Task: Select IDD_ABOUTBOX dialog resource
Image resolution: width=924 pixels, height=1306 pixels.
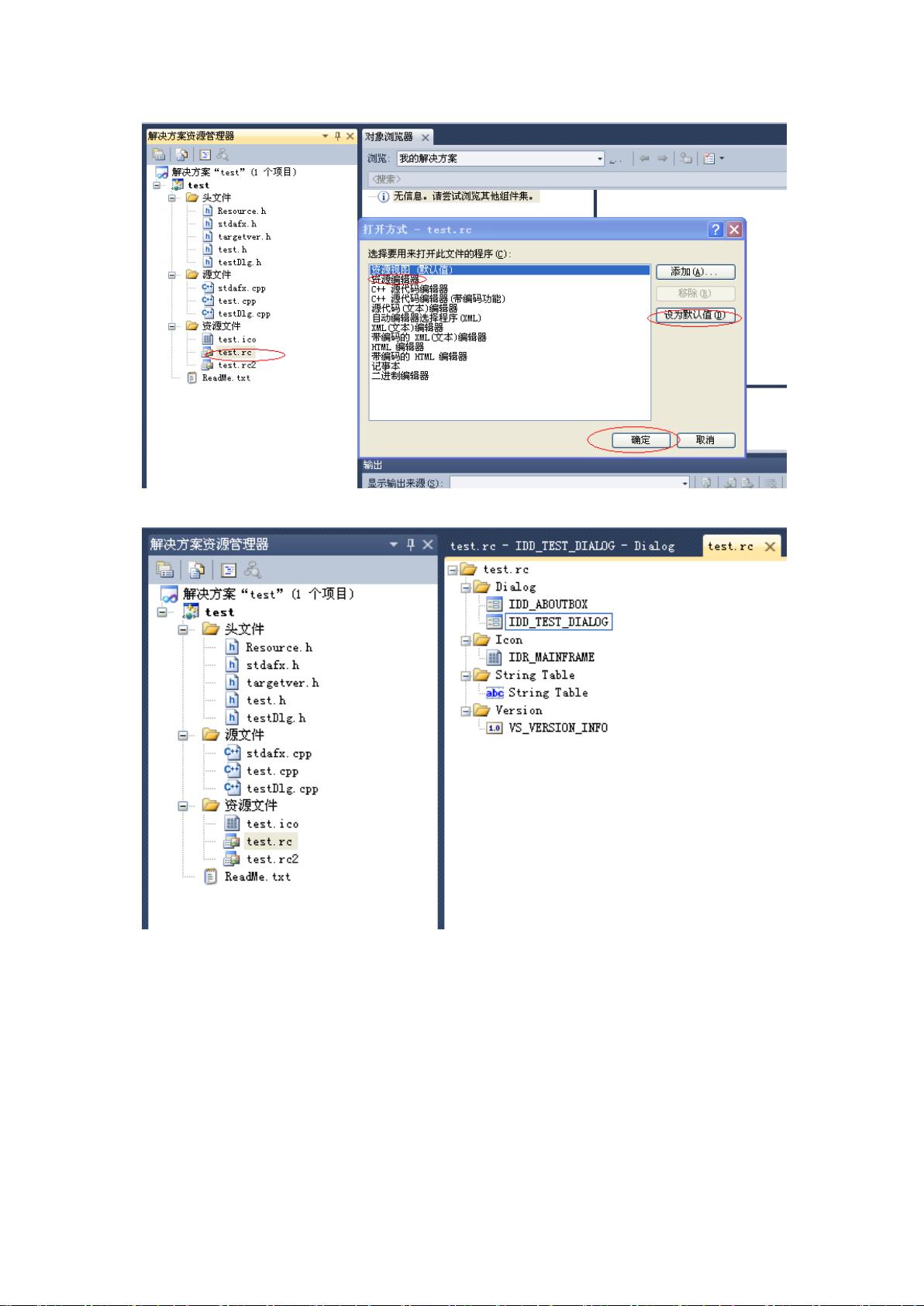Action: point(547,605)
